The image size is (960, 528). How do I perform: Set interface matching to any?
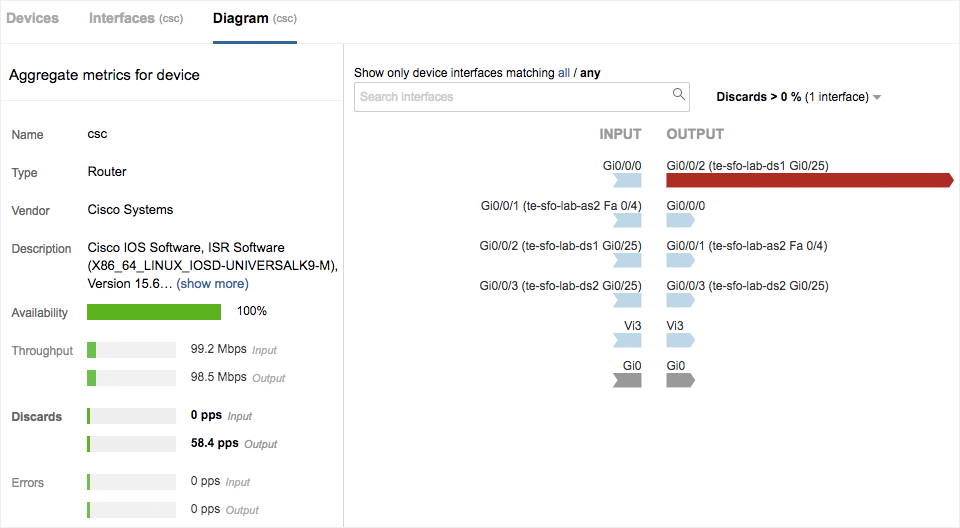tap(591, 73)
